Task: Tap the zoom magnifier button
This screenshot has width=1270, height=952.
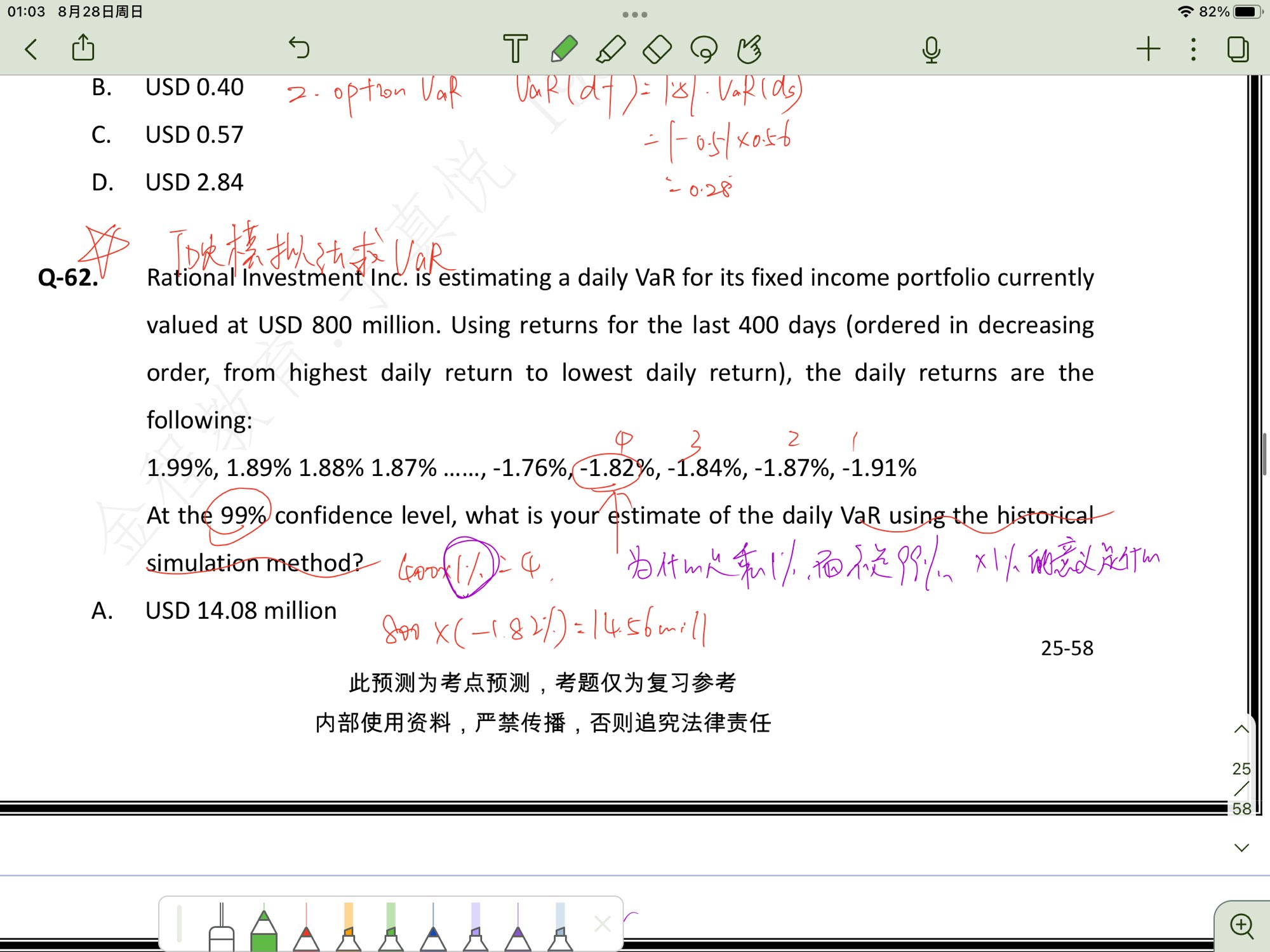Action: click(1241, 926)
